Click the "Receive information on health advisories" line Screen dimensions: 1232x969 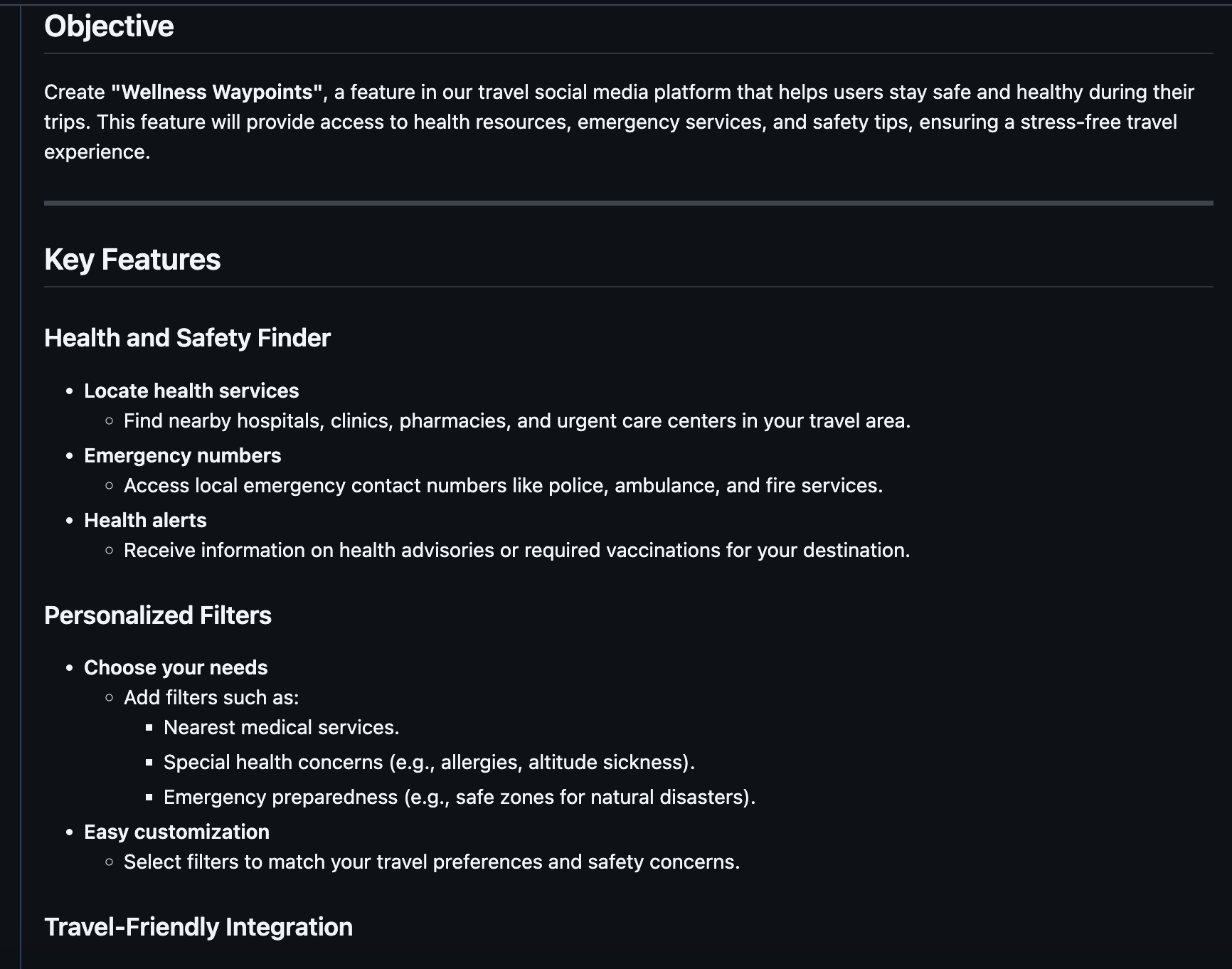coord(517,550)
